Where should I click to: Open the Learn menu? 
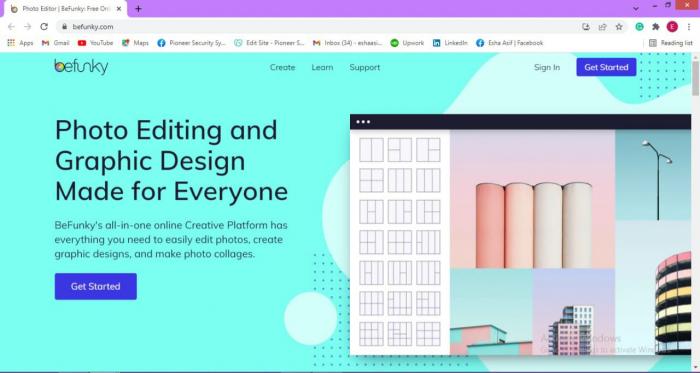322,67
